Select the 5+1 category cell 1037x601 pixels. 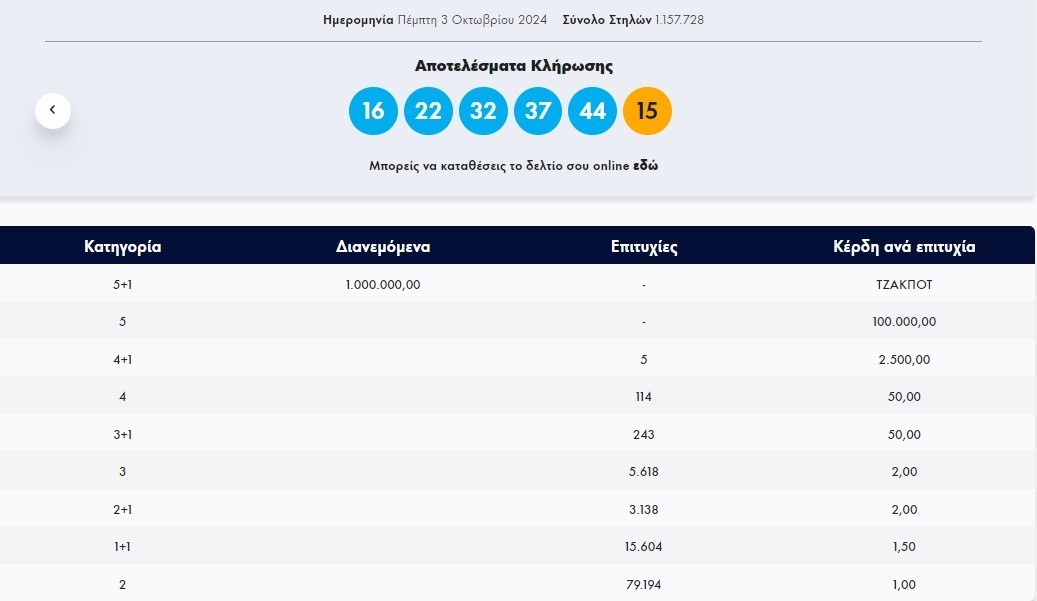(123, 284)
